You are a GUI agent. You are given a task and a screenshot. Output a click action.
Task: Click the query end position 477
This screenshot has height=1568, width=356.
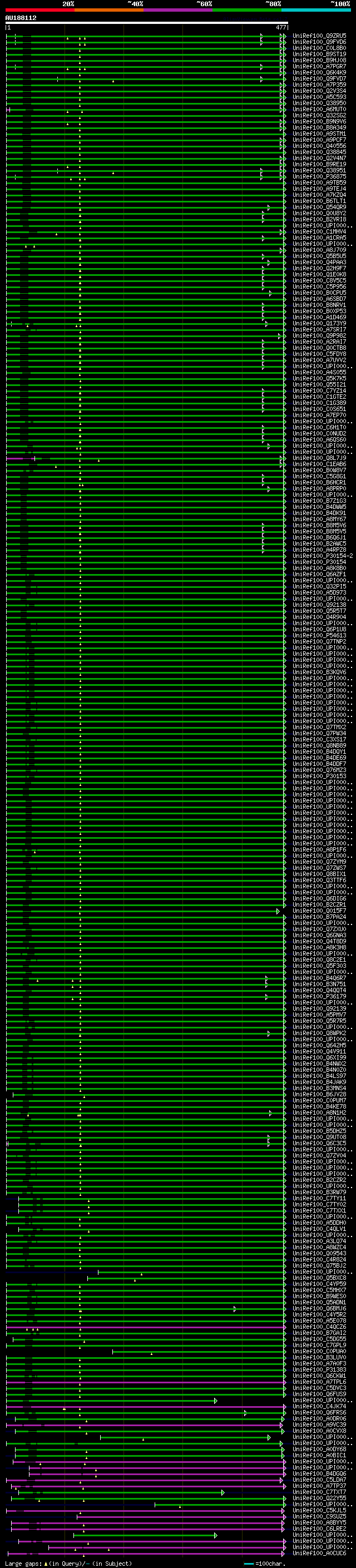point(280,27)
